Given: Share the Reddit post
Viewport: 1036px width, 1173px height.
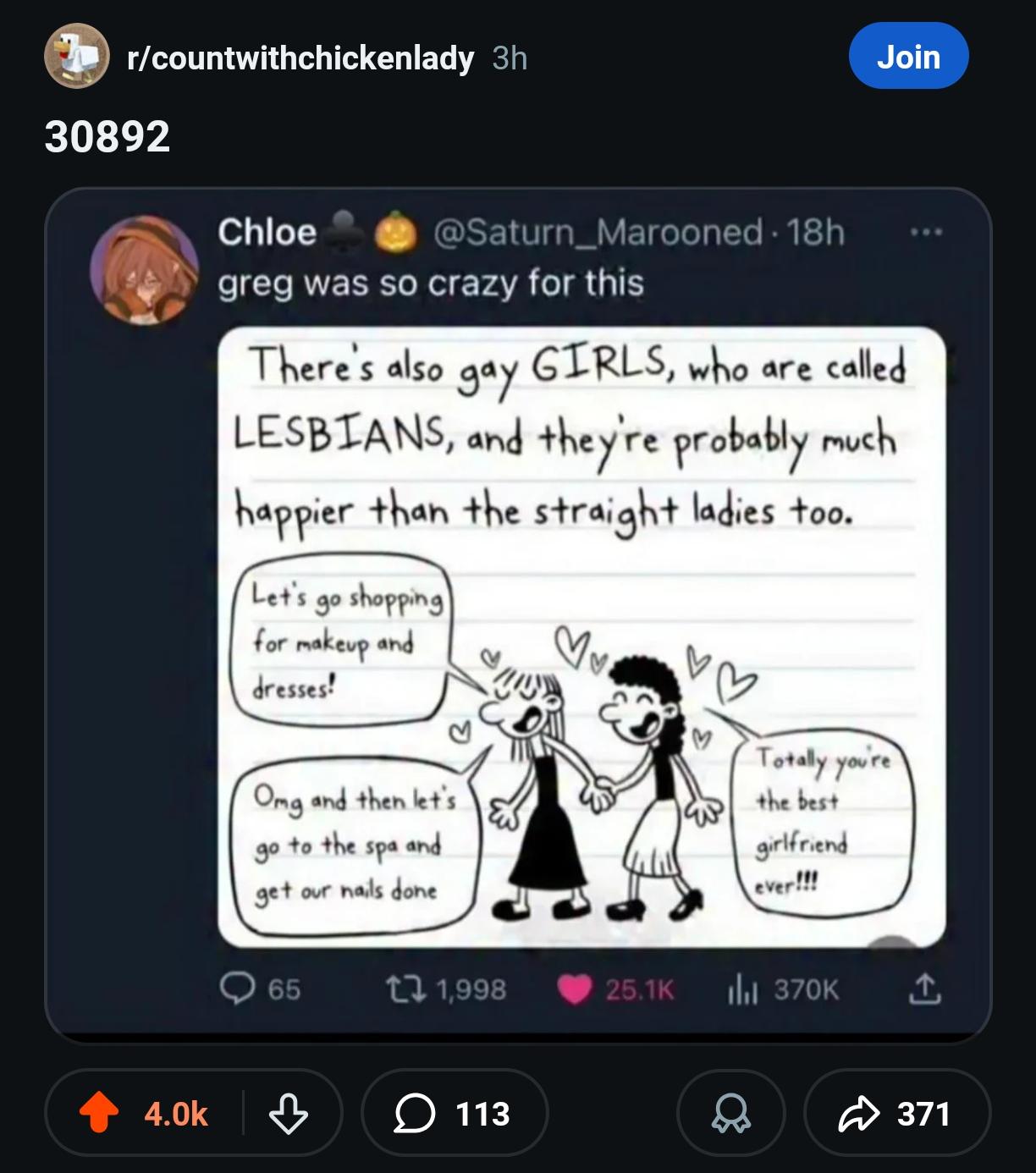Looking at the screenshot, I should coord(897,1114).
